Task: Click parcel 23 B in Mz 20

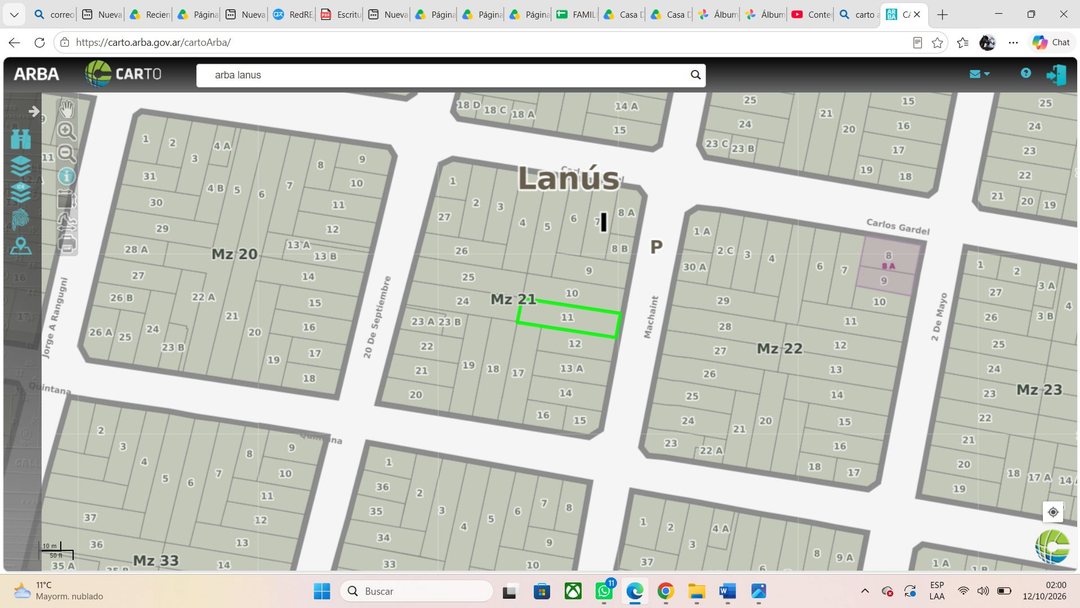Action: click(173, 347)
